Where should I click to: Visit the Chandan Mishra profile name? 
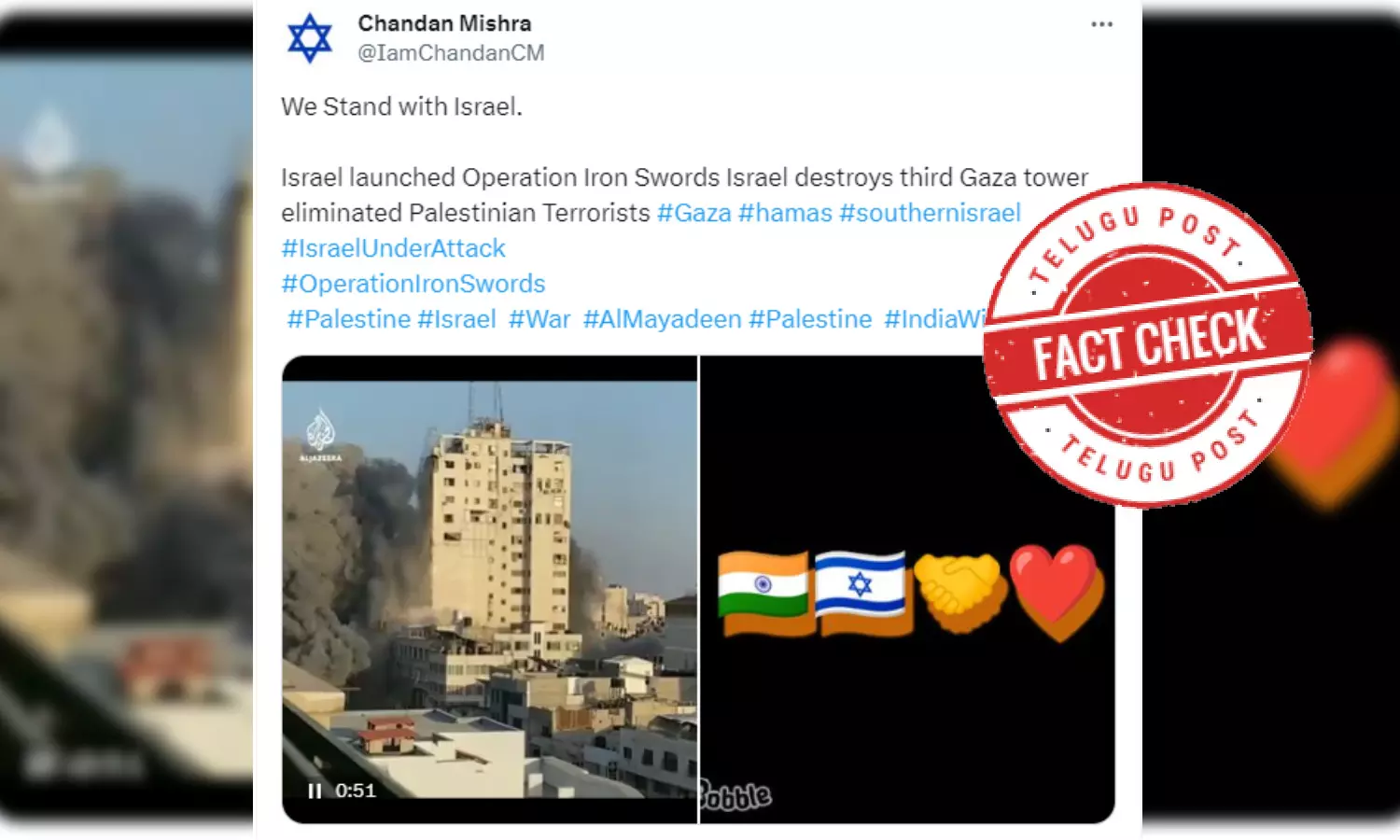[x=444, y=23]
